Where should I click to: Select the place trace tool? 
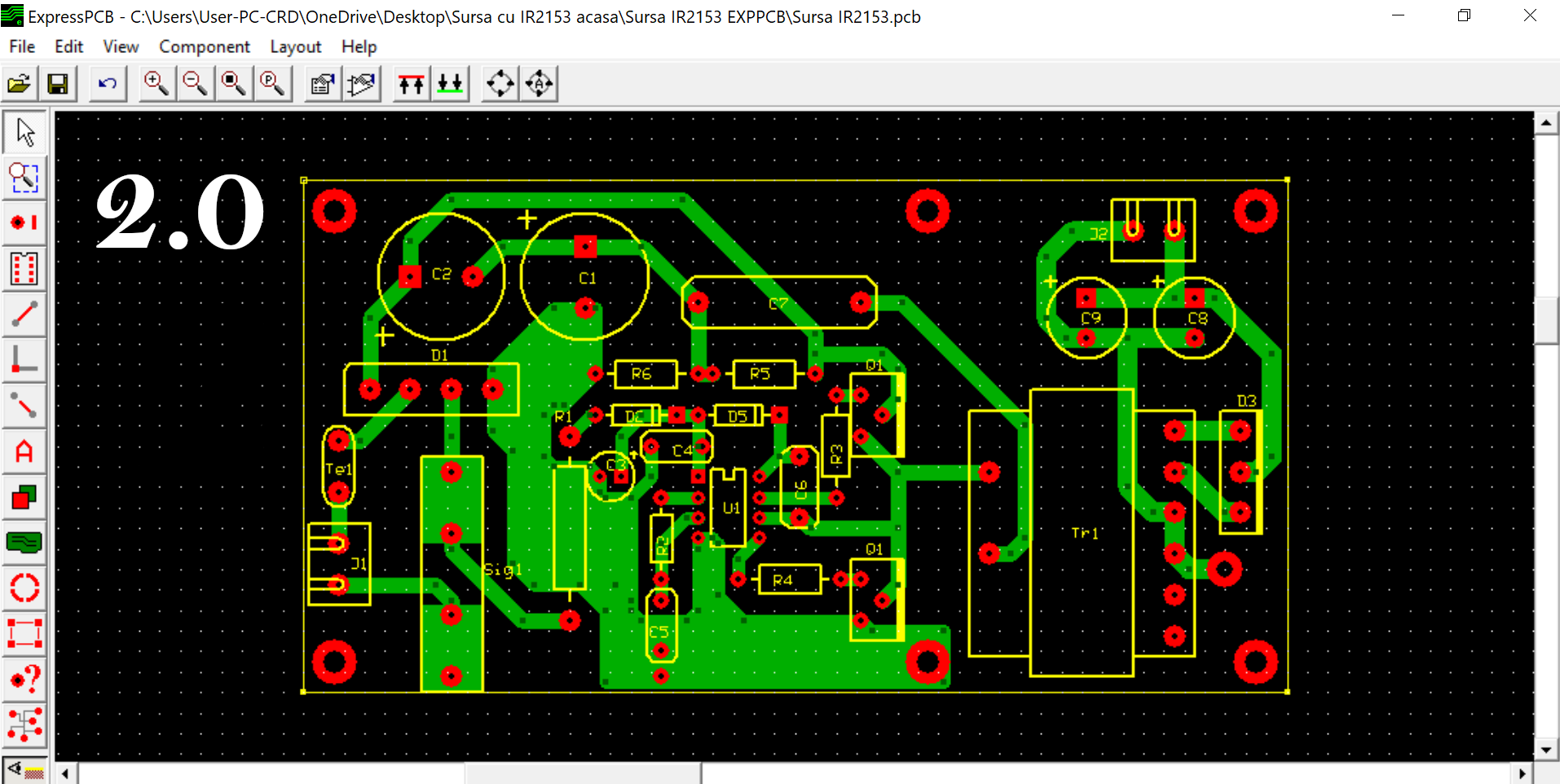[x=24, y=315]
